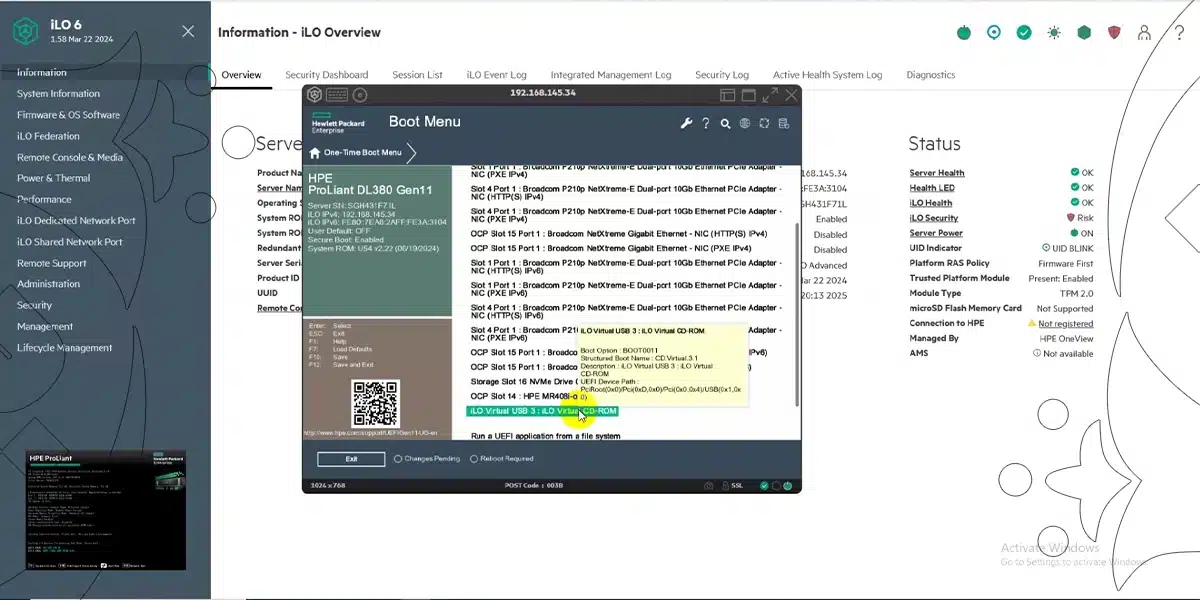
Task: Open the user account icon in top bar
Action: (x=1144, y=32)
